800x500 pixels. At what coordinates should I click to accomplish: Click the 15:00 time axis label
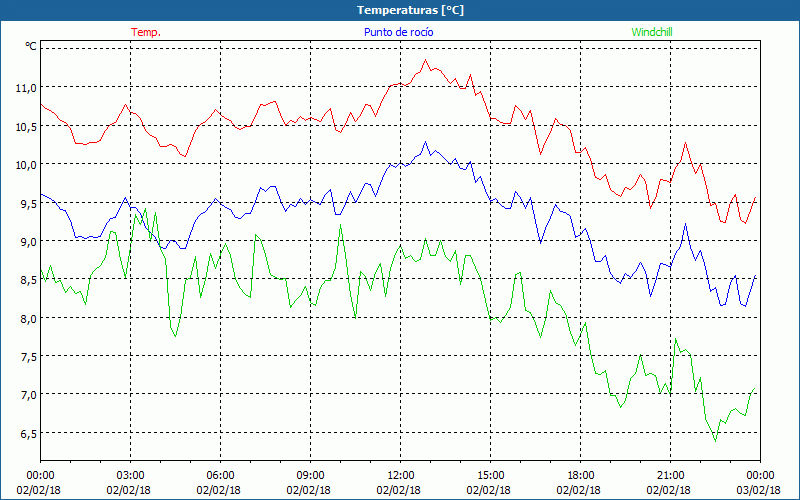click(490, 476)
